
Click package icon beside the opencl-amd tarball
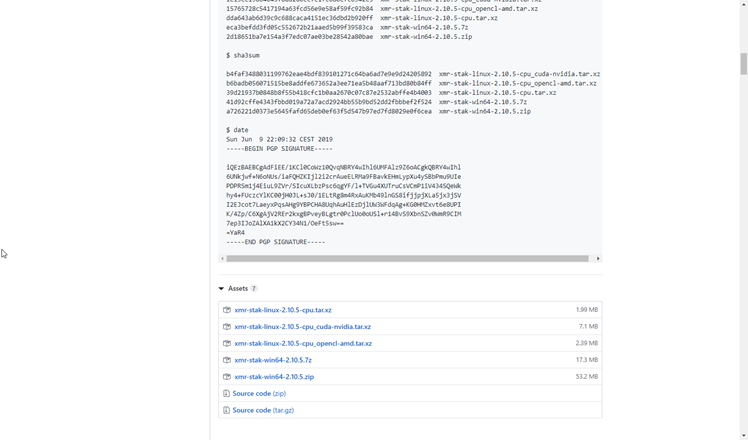click(227, 343)
